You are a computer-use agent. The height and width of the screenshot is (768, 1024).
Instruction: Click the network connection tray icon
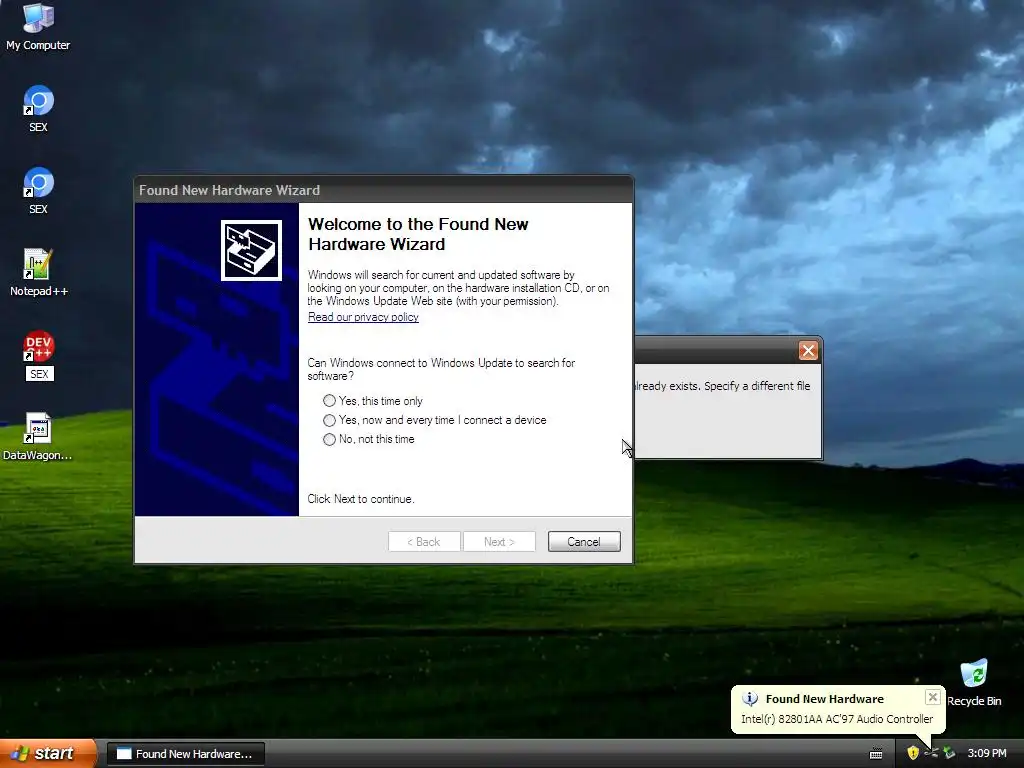[931, 753]
